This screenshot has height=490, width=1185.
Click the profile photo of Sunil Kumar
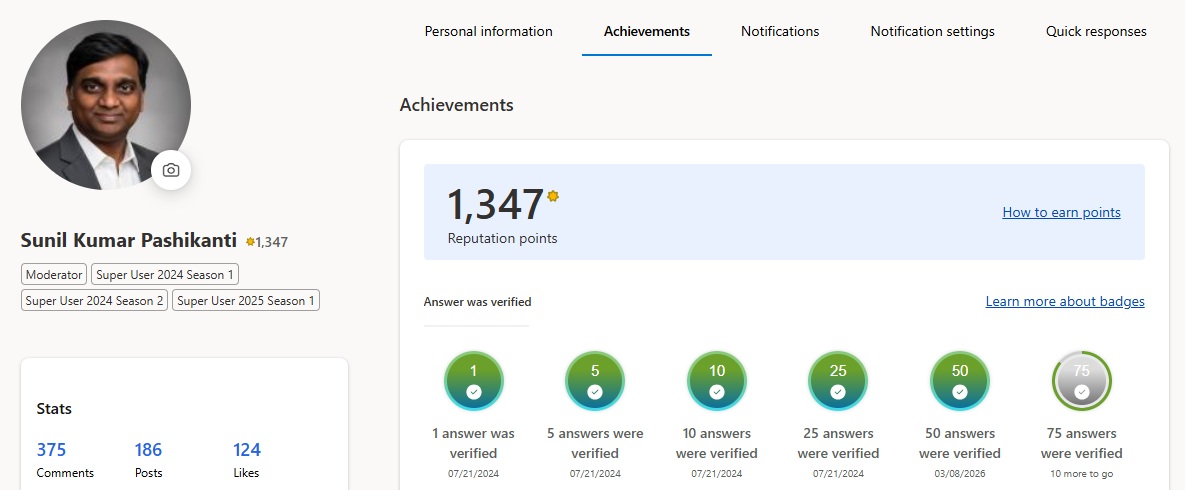click(x=106, y=105)
